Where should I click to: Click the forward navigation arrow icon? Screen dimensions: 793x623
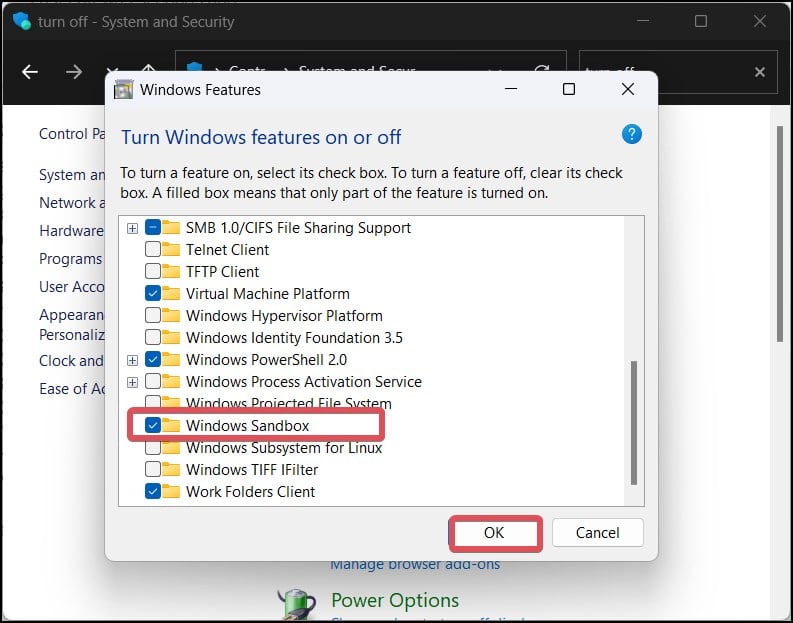(x=74, y=72)
